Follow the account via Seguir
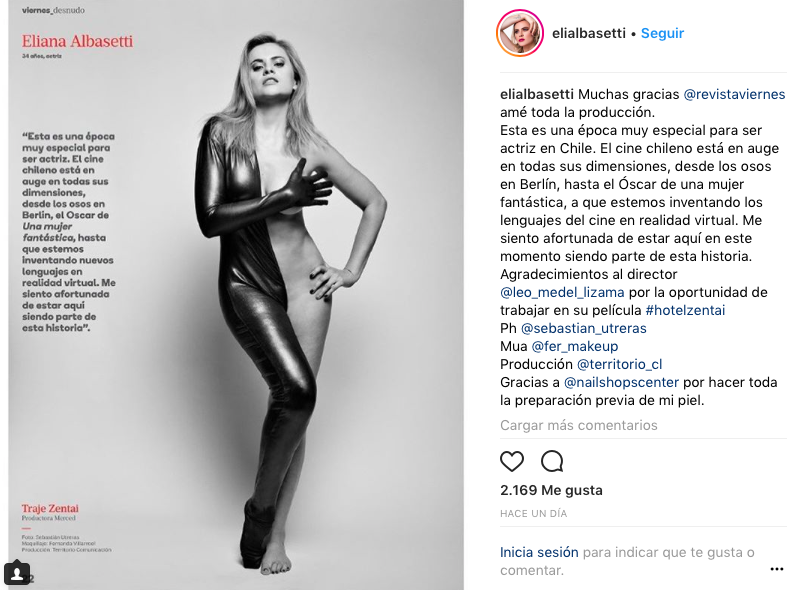Image resolution: width=806 pixels, height=590 pixels. pos(662,33)
